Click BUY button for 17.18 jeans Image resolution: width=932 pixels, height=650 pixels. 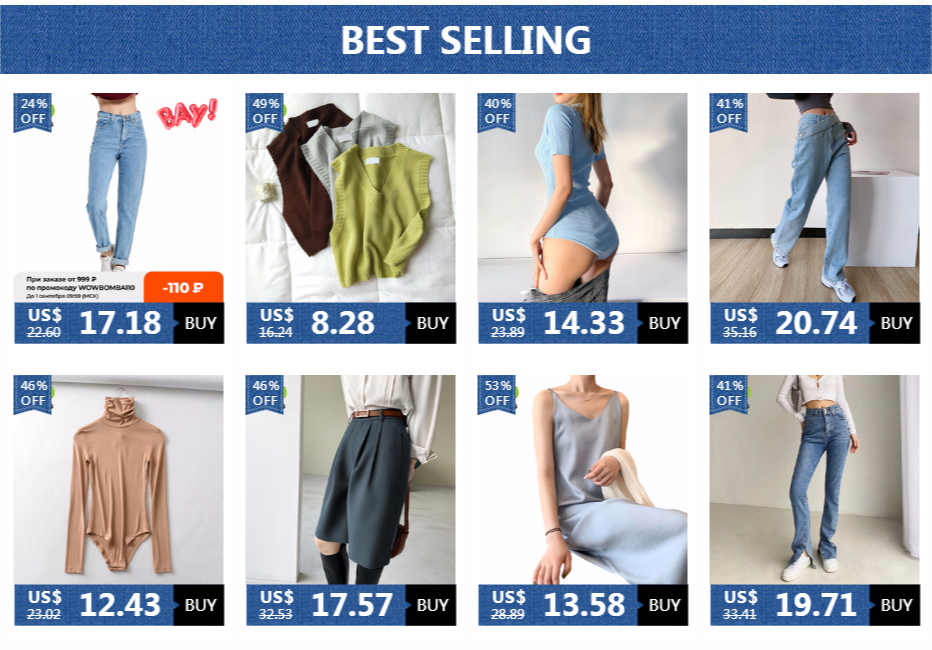pos(199,323)
